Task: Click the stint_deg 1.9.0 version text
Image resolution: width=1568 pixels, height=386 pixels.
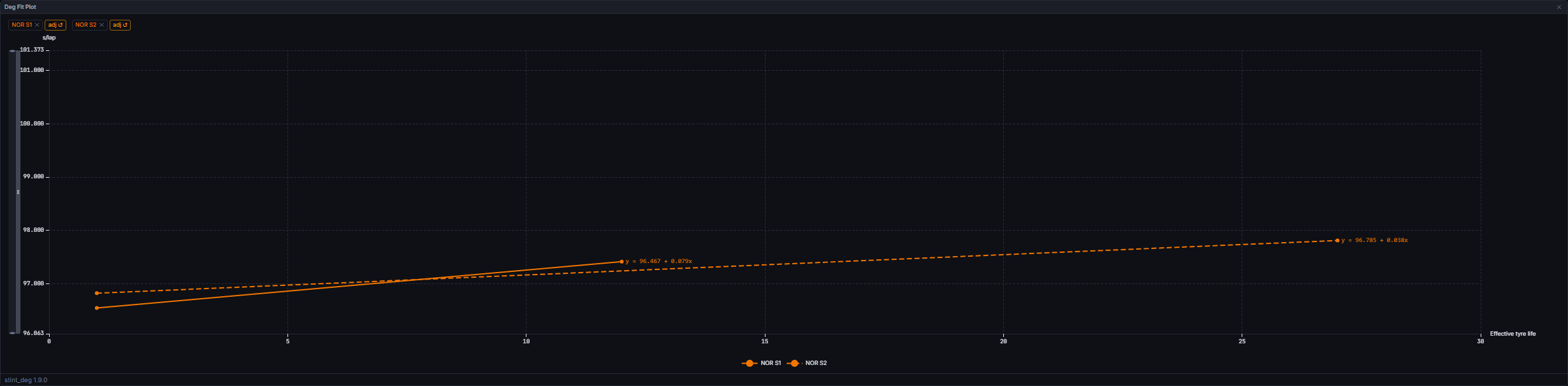Action: tap(25, 380)
